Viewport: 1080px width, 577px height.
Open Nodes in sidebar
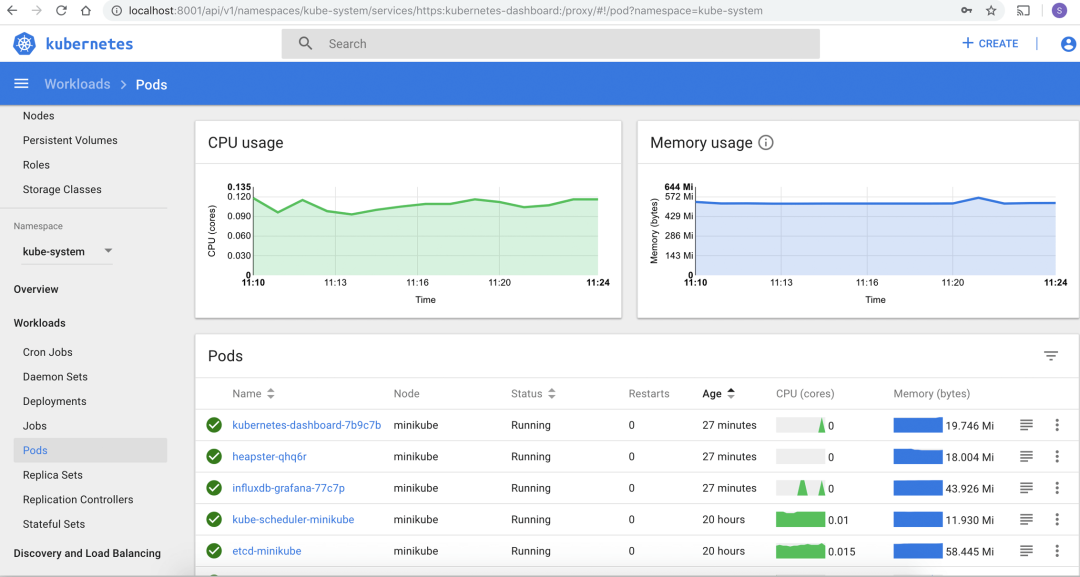pyautogui.click(x=39, y=116)
